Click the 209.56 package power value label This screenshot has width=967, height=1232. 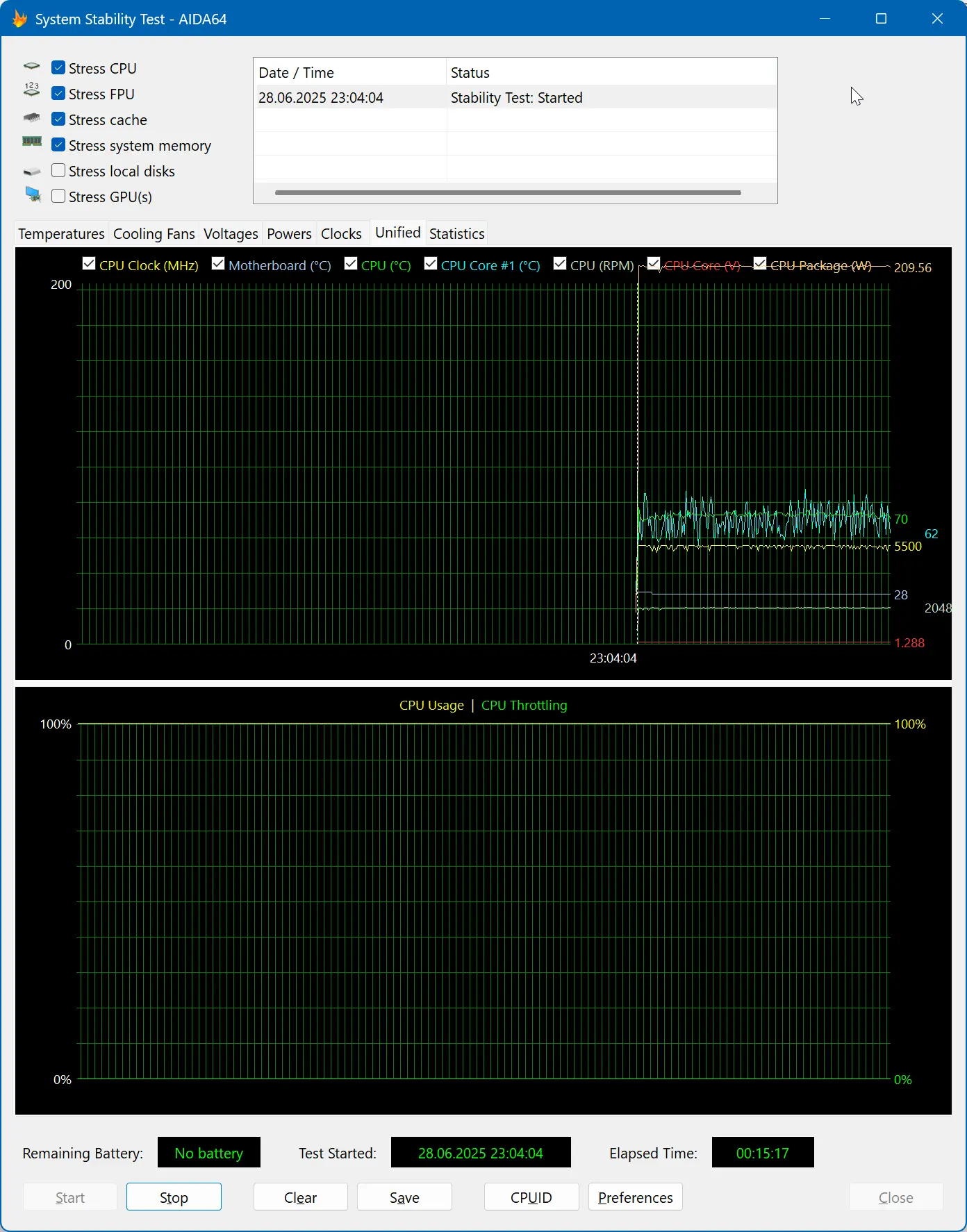913,267
